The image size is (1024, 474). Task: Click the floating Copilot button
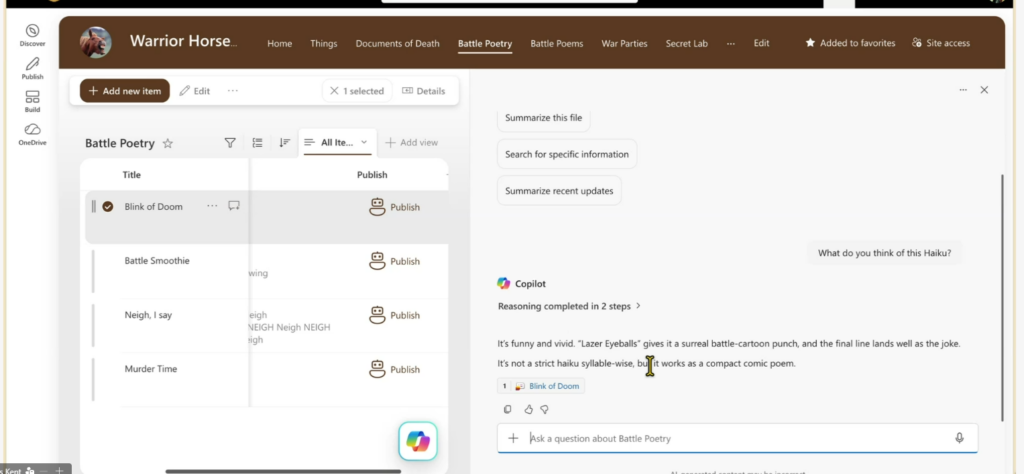pos(418,441)
